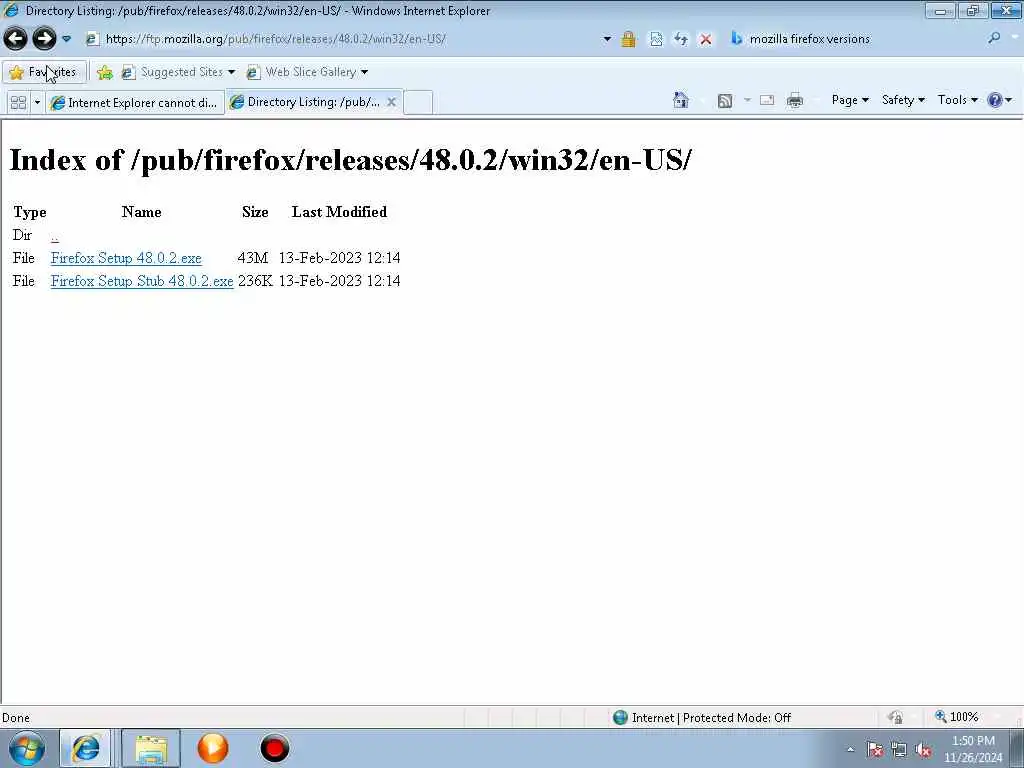Viewport: 1024px width, 768px height.
Task: Click the 'Last Modified' column header
Action: tap(339, 212)
